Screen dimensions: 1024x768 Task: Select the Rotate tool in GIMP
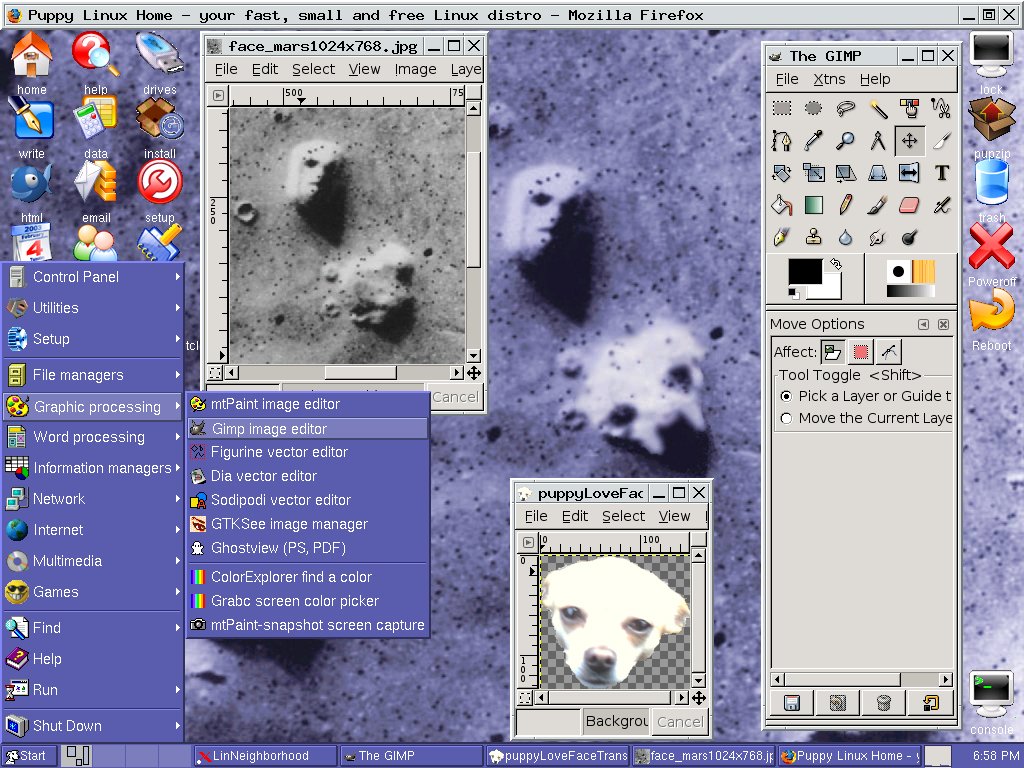[782, 173]
